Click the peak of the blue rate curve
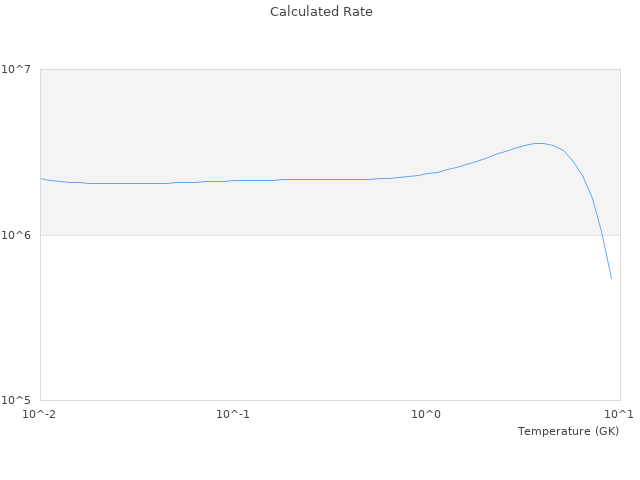The image size is (640, 480). (539, 143)
